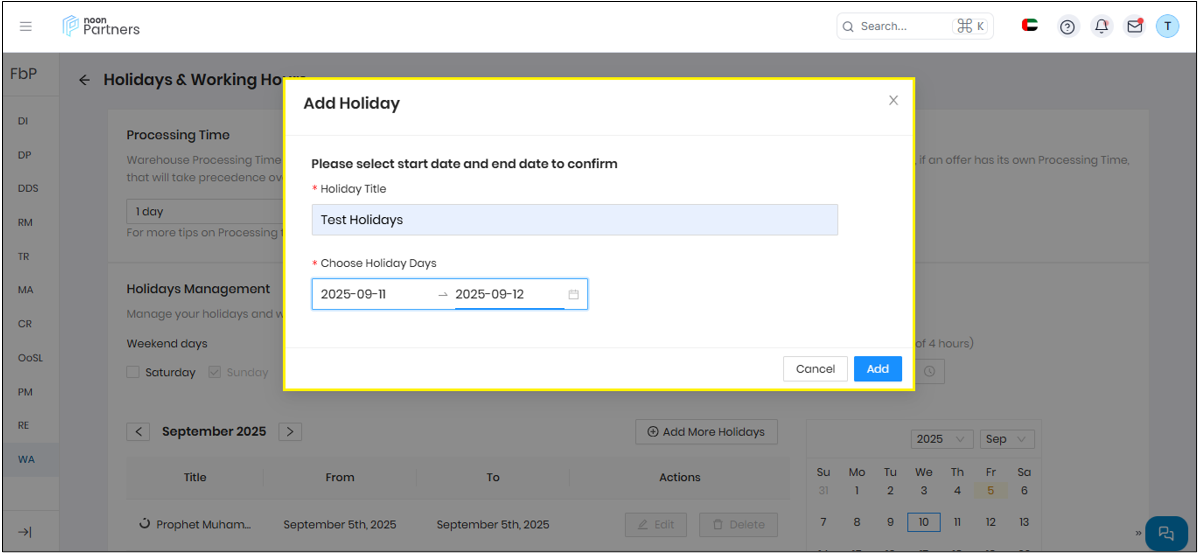Image resolution: width=1199 pixels, height=554 pixels.
Task: Toggle the Saturday weekend checkbox
Action: pyautogui.click(x=133, y=372)
